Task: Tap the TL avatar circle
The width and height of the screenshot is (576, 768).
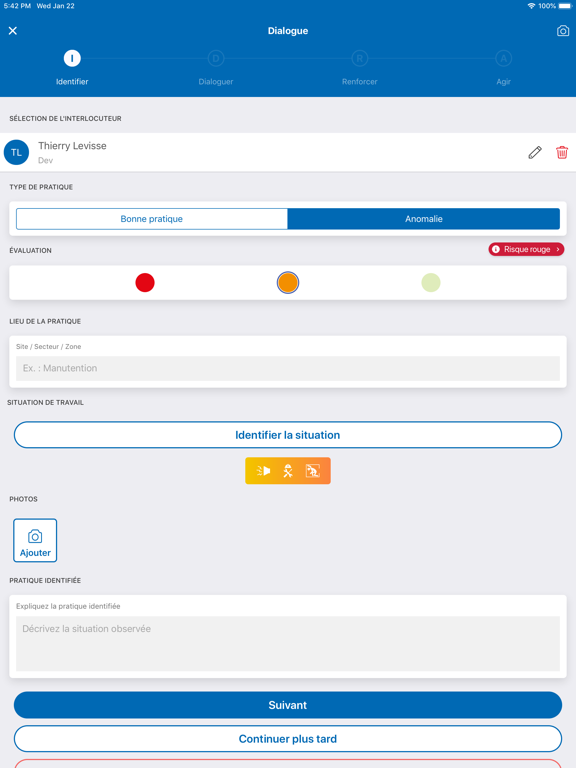Action: tap(17, 152)
